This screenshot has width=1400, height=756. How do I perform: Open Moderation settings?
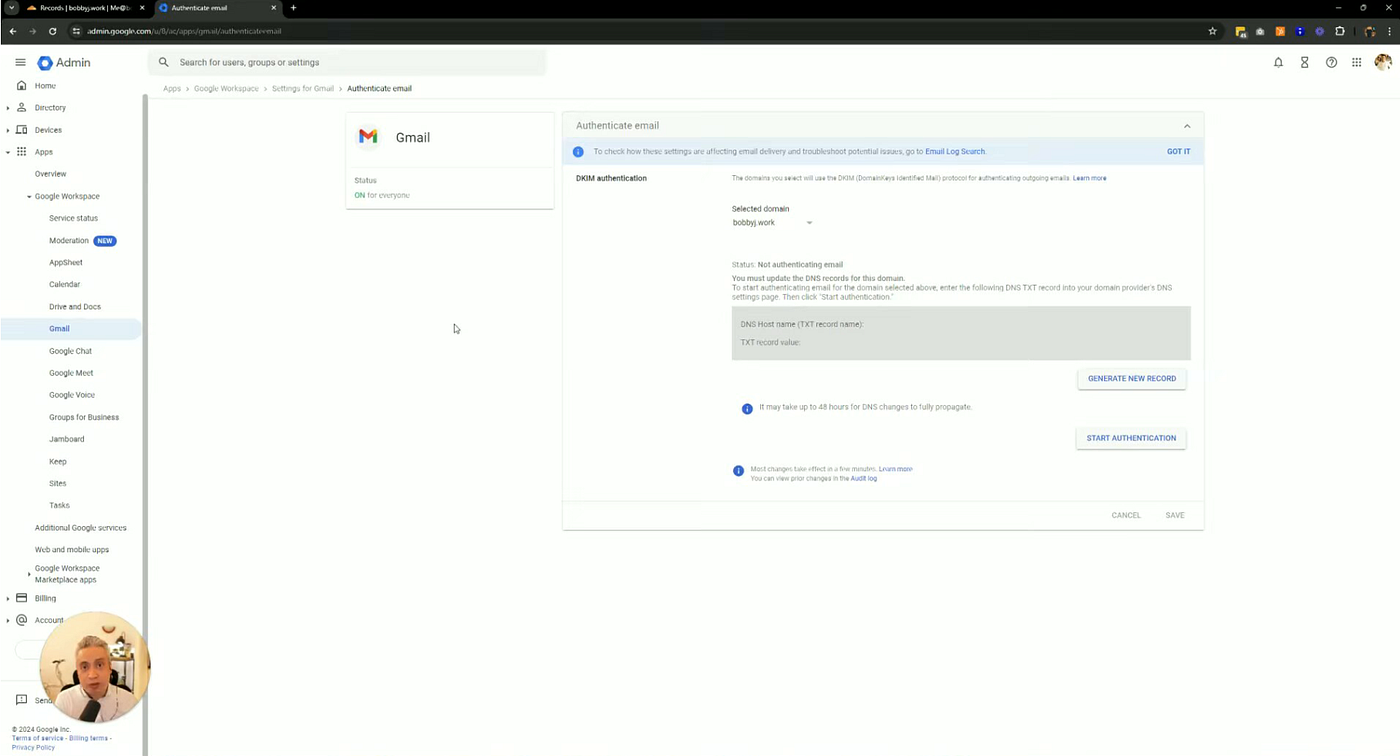pos(69,241)
